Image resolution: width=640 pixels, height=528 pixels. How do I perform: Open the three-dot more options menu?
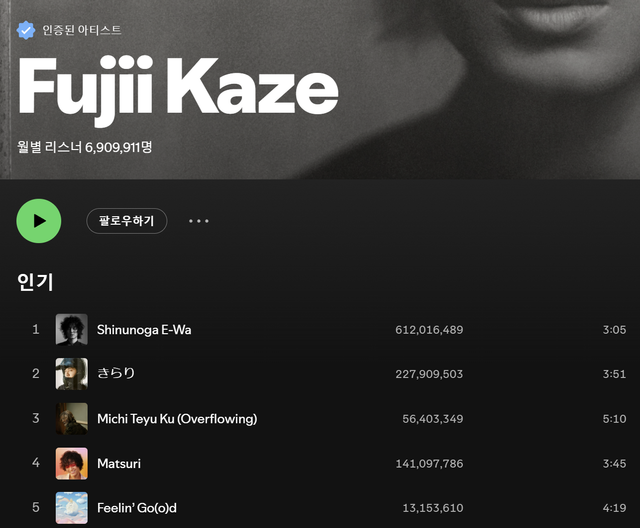(x=199, y=221)
